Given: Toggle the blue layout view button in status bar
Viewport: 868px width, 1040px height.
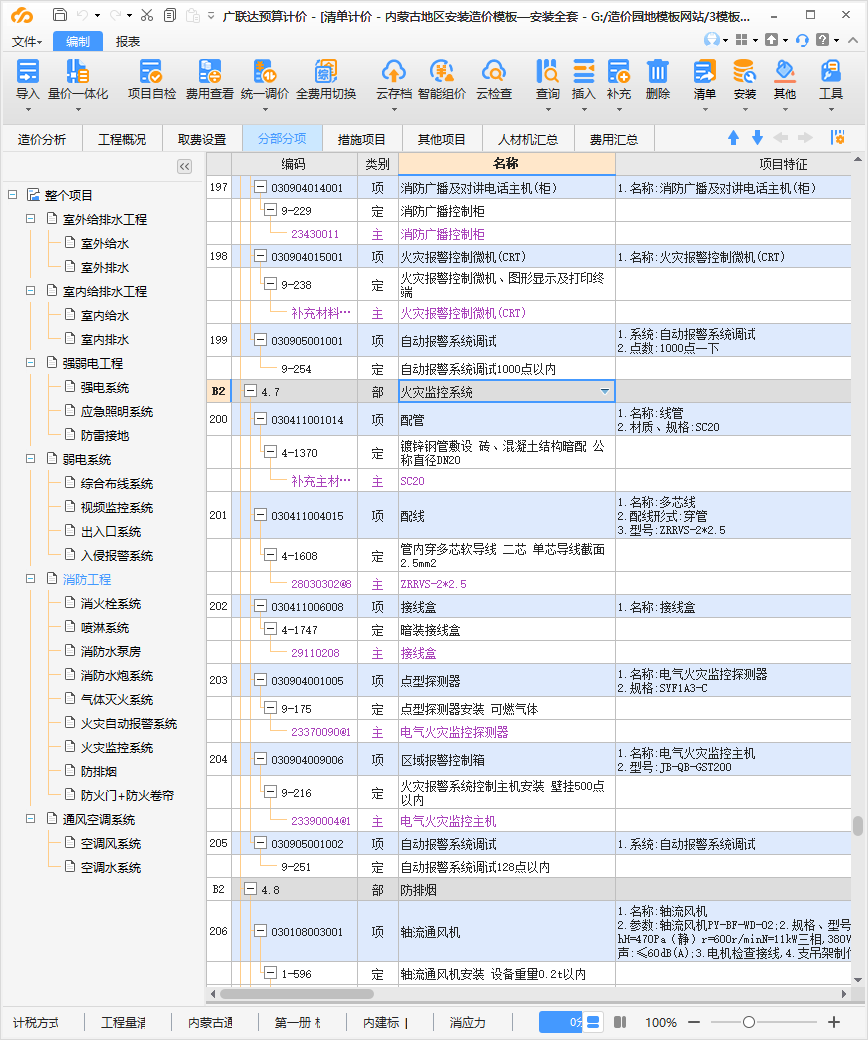Looking at the screenshot, I should click(x=592, y=1022).
